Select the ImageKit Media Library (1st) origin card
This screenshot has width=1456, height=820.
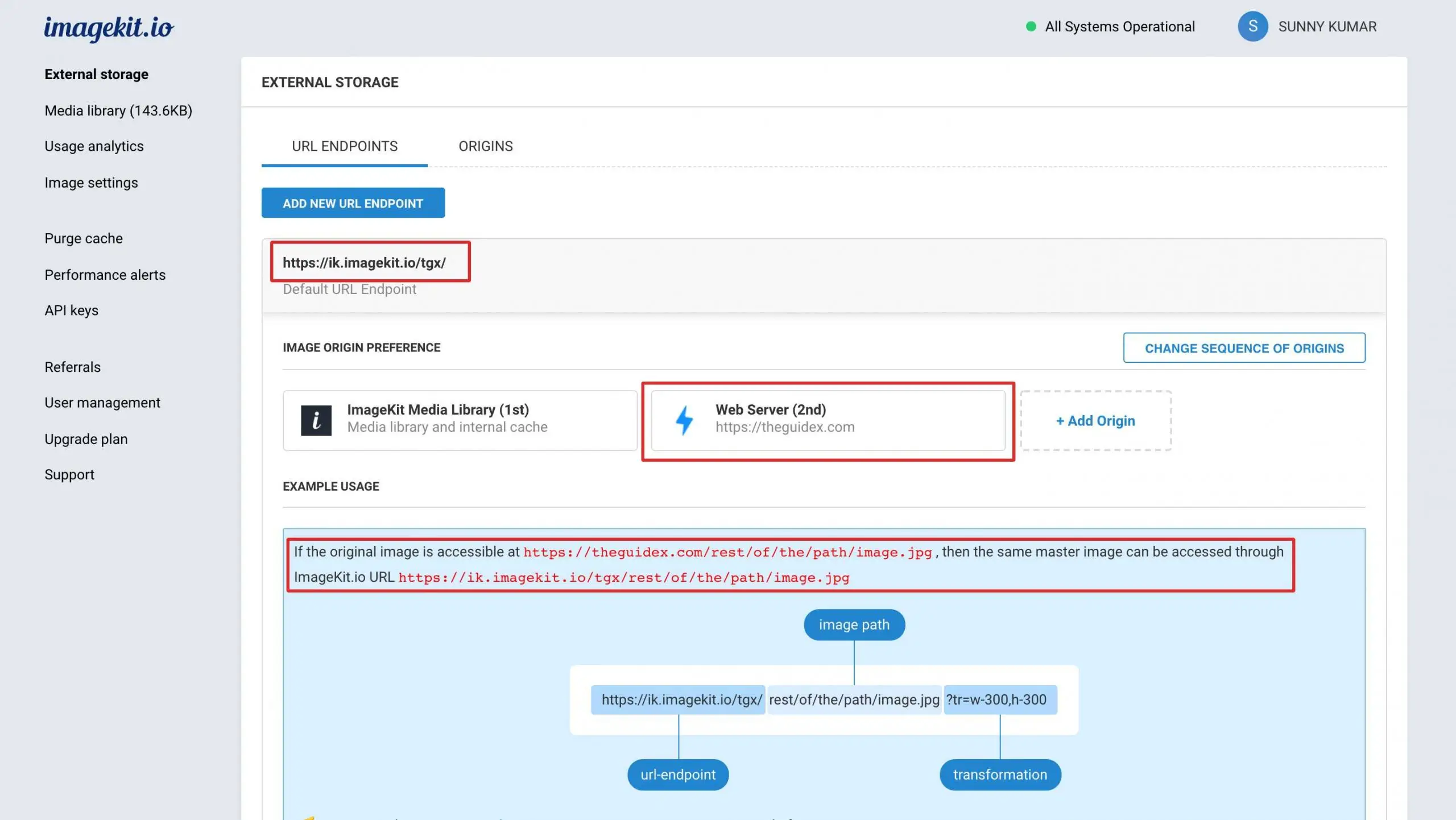click(460, 421)
